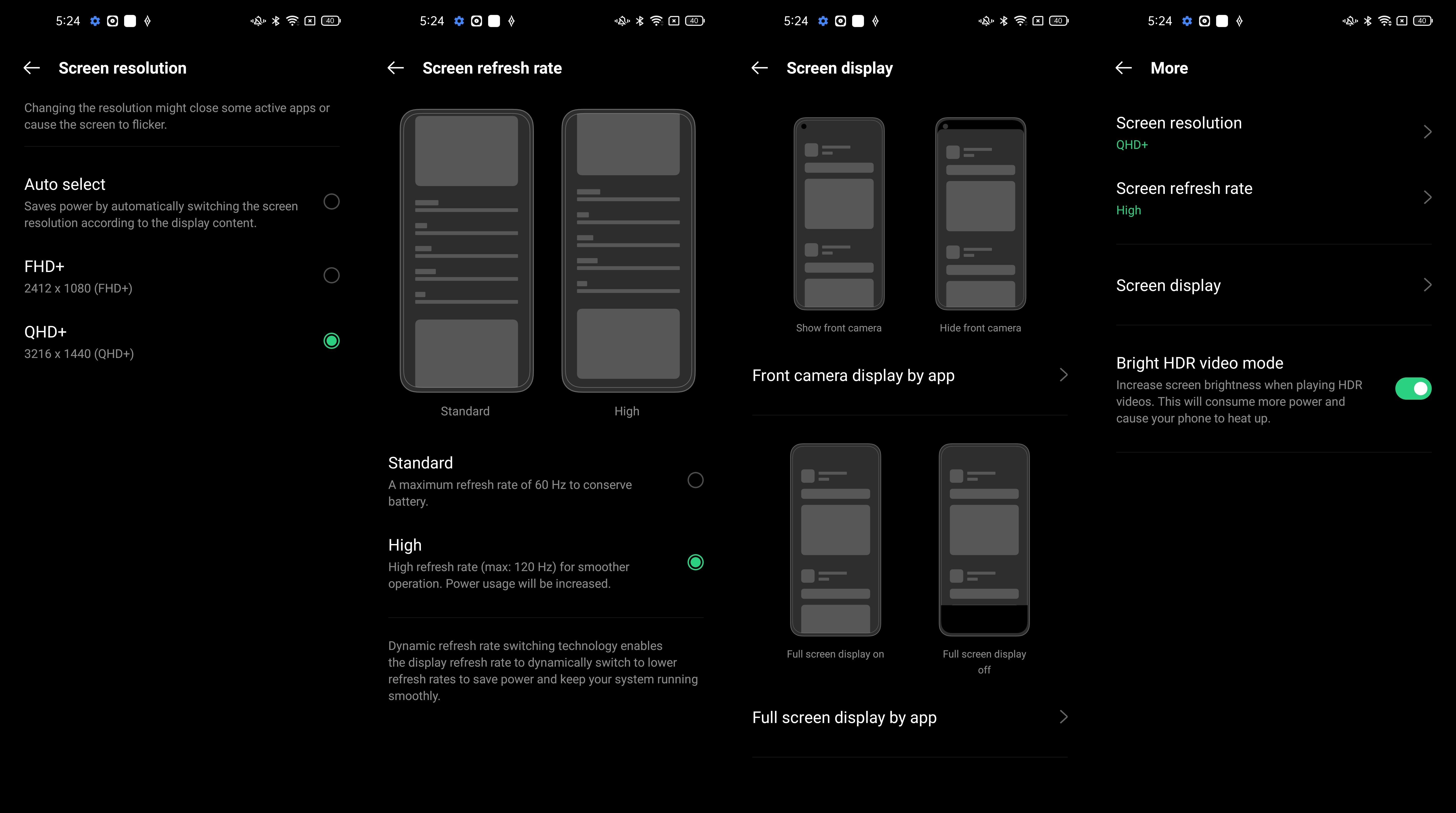
Task: Tap the 5:24 clock in third status bar
Action: (x=796, y=21)
